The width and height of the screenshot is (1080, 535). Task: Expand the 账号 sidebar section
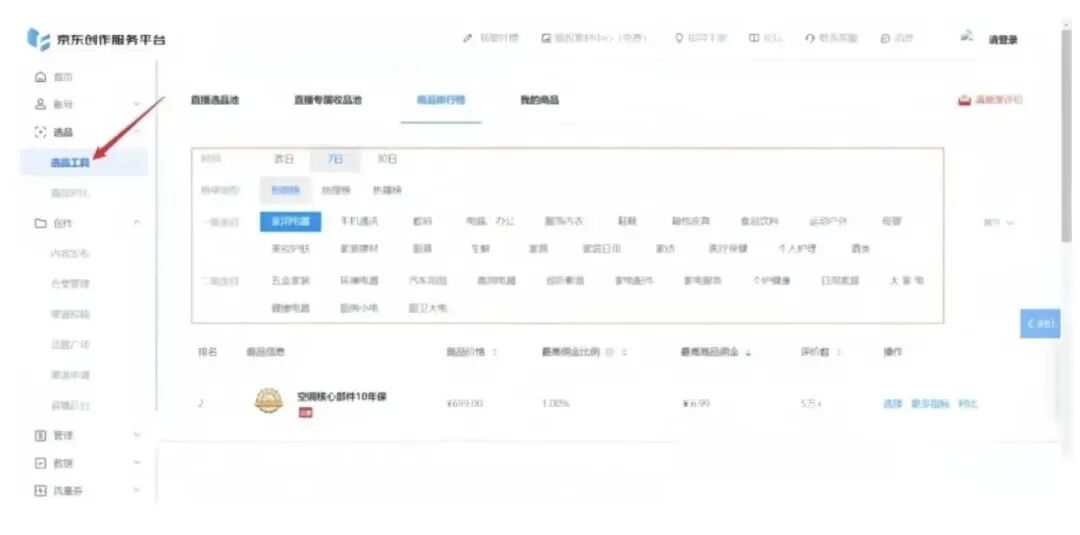pos(136,104)
